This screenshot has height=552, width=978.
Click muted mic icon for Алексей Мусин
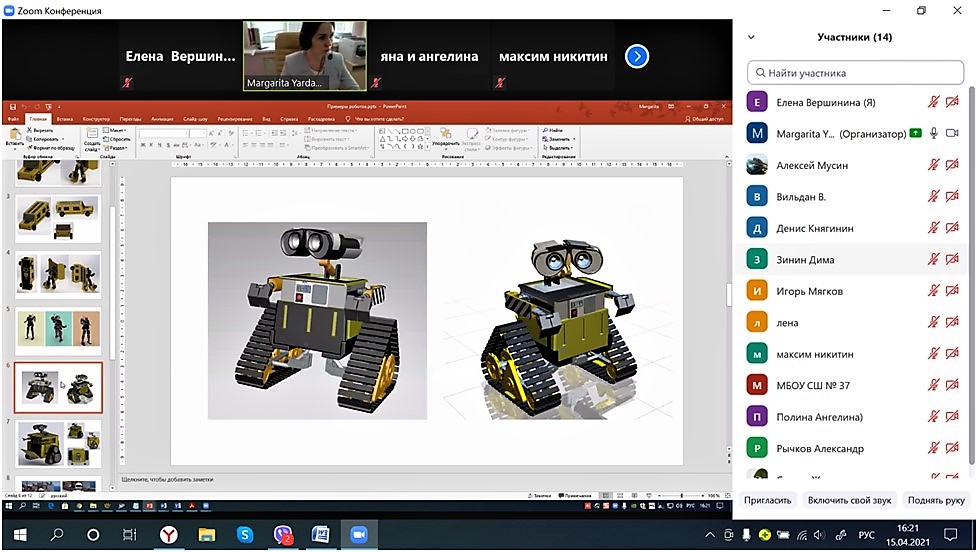point(934,165)
